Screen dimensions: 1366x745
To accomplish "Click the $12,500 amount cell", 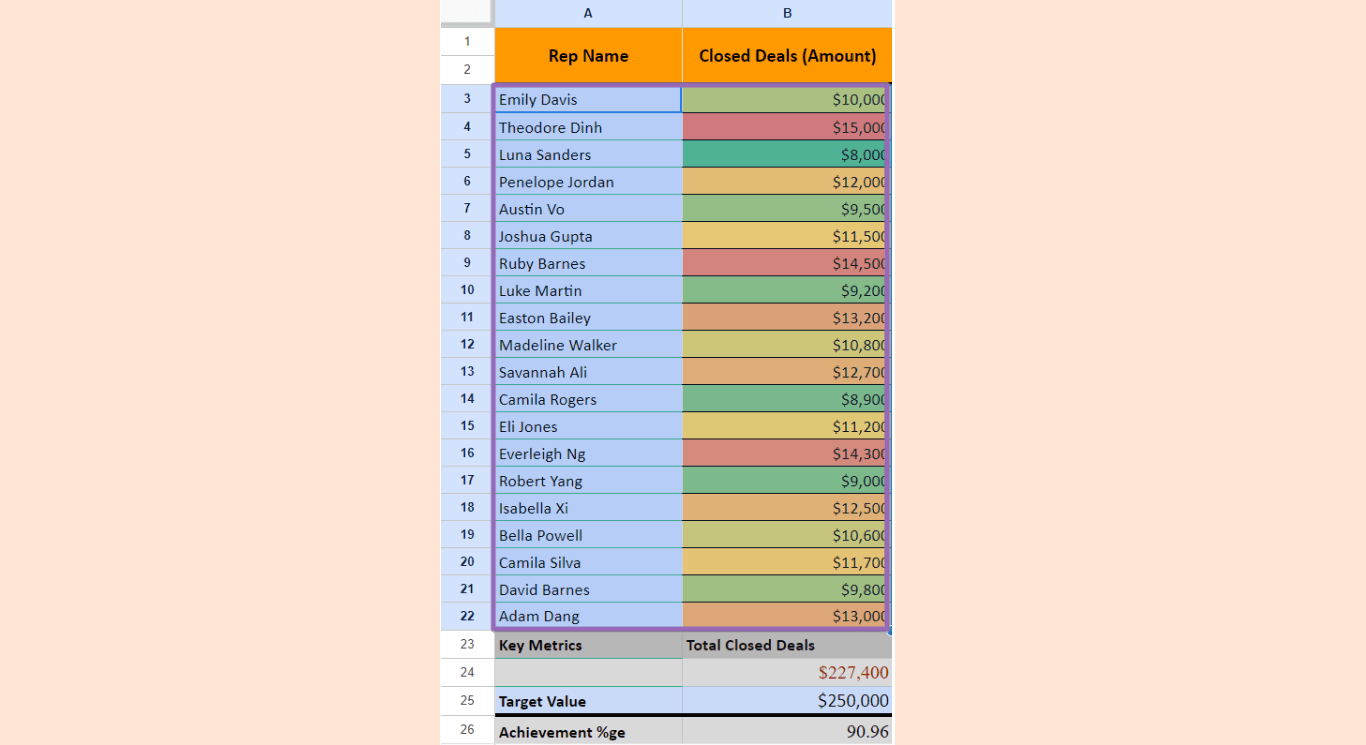I will (x=786, y=508).
